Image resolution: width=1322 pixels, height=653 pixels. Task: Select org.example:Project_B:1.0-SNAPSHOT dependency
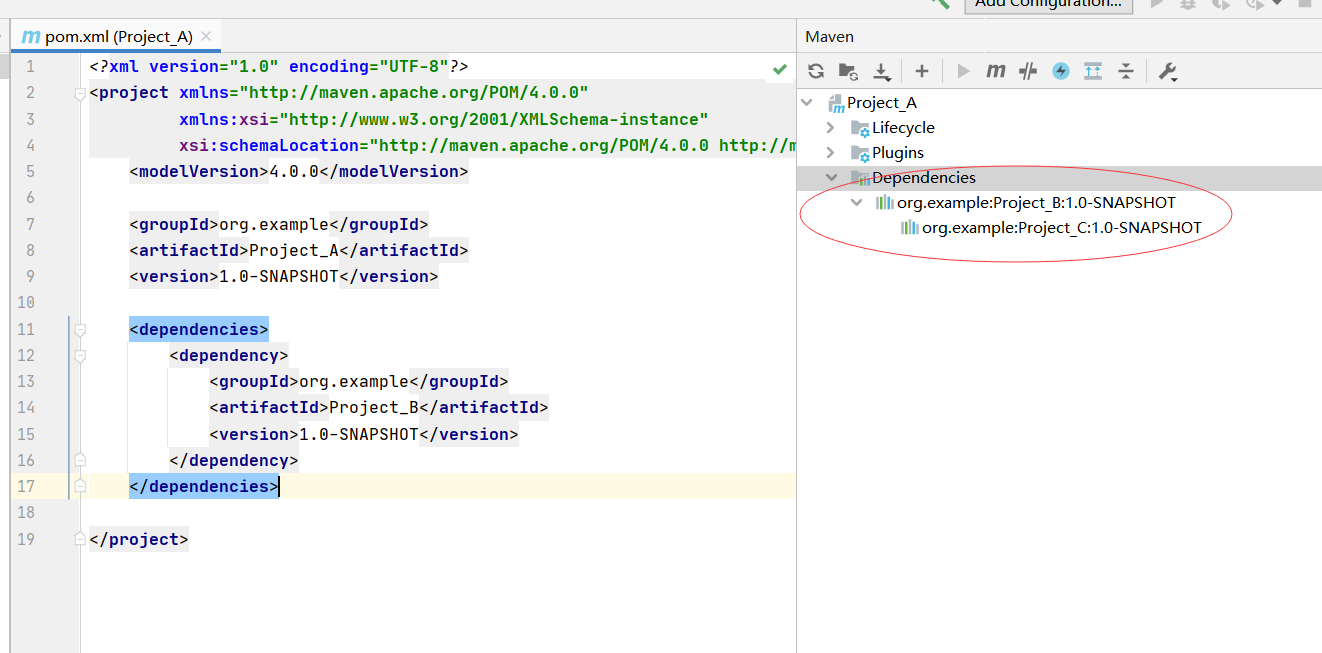coord(1036,203)
